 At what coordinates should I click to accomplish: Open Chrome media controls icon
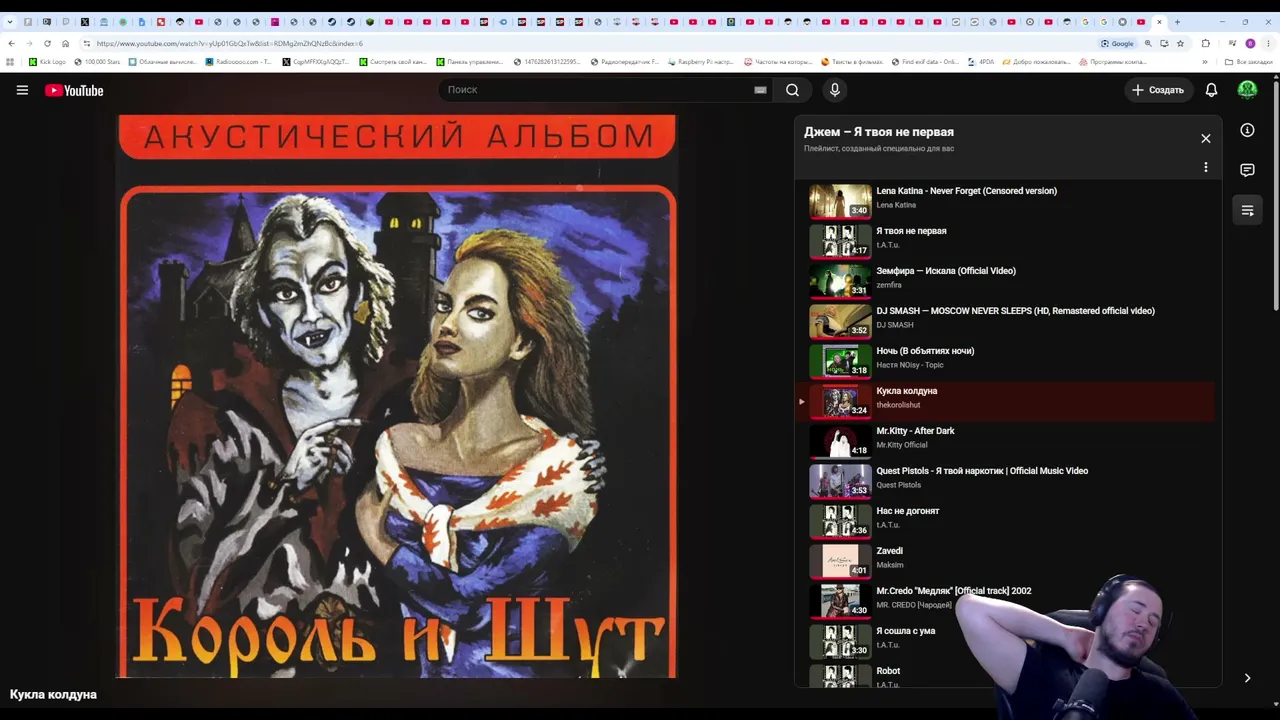1232,43
